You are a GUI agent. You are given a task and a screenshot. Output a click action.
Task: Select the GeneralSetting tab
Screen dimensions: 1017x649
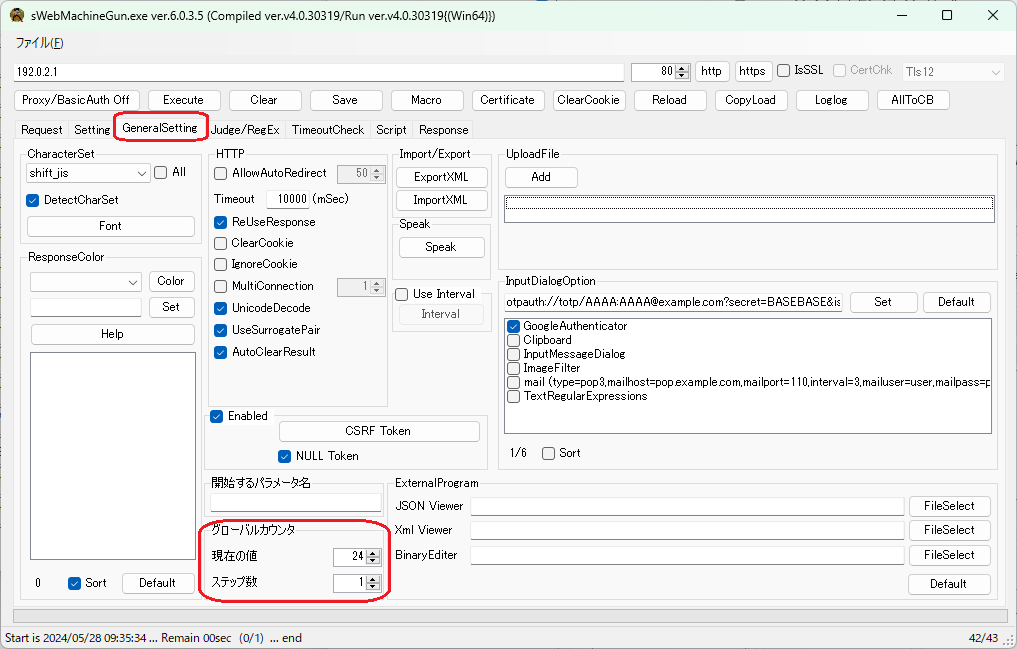point(160,128)
